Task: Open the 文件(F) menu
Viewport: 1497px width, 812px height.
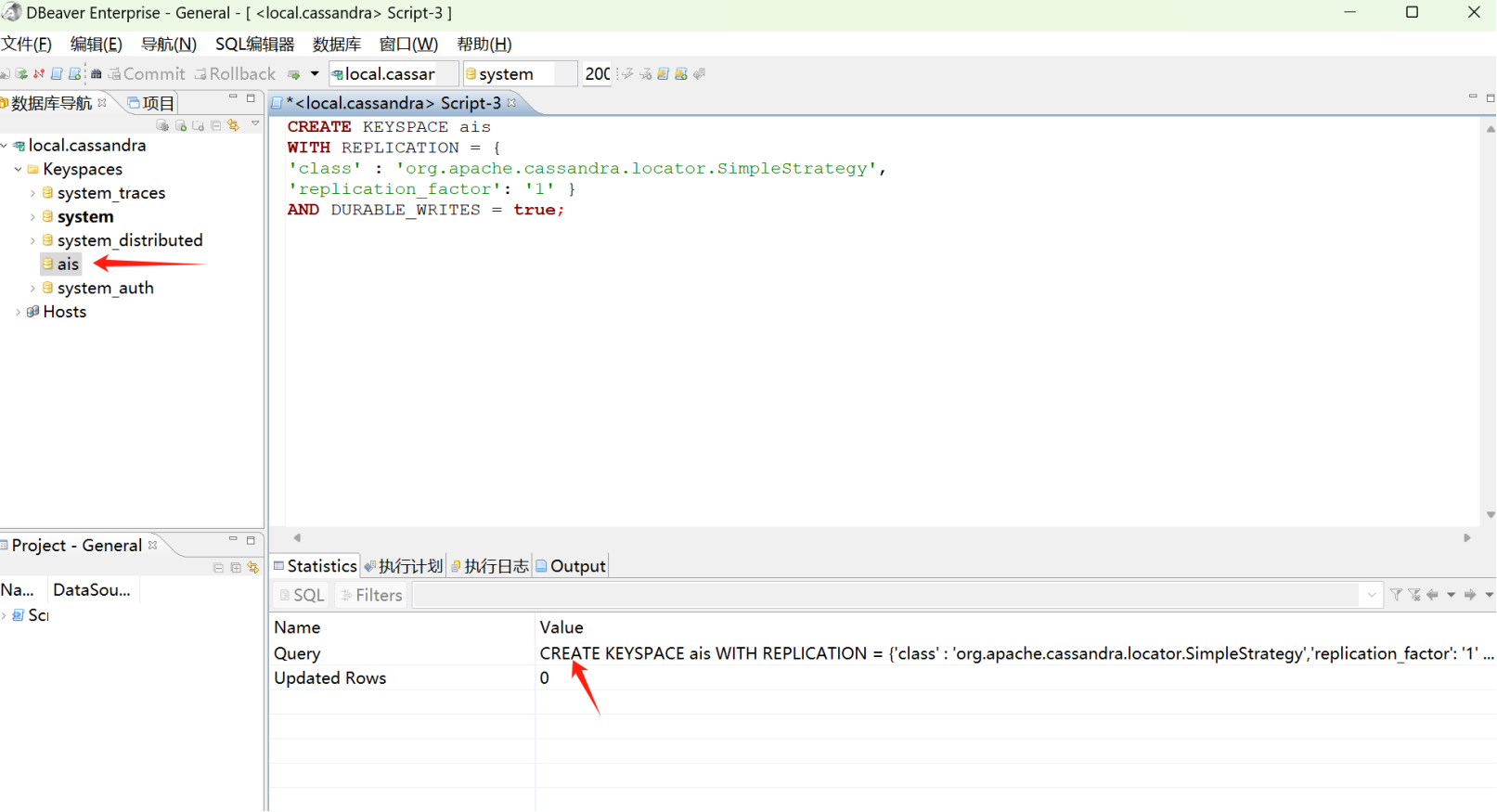Action: click(x=26, y=45)
